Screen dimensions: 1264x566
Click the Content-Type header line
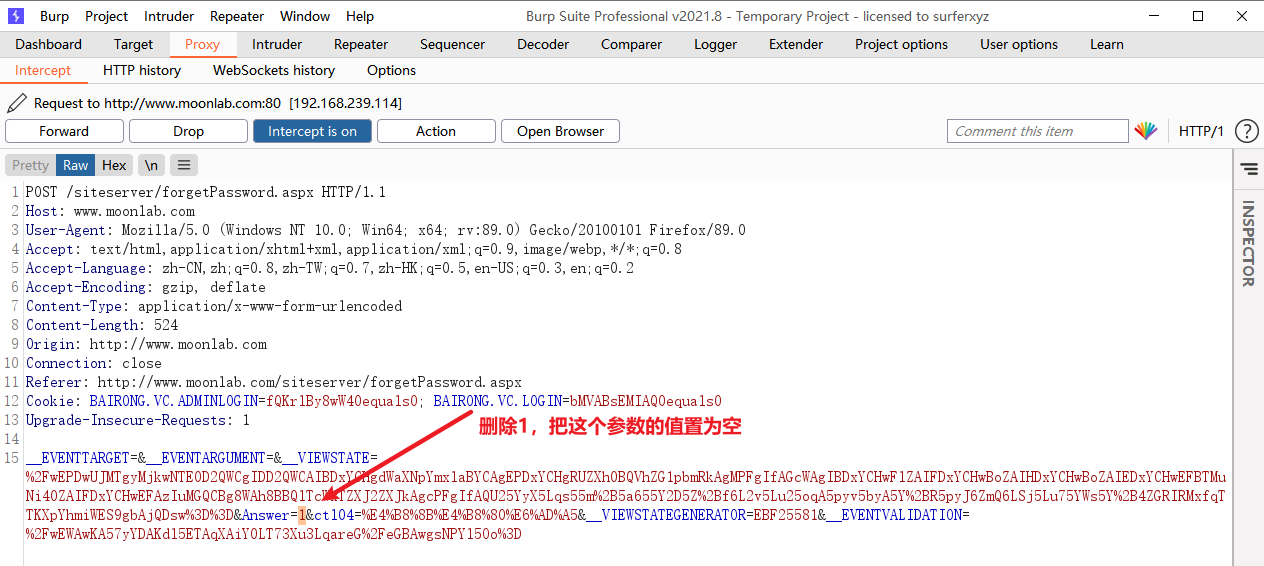(x=214, y=306)
